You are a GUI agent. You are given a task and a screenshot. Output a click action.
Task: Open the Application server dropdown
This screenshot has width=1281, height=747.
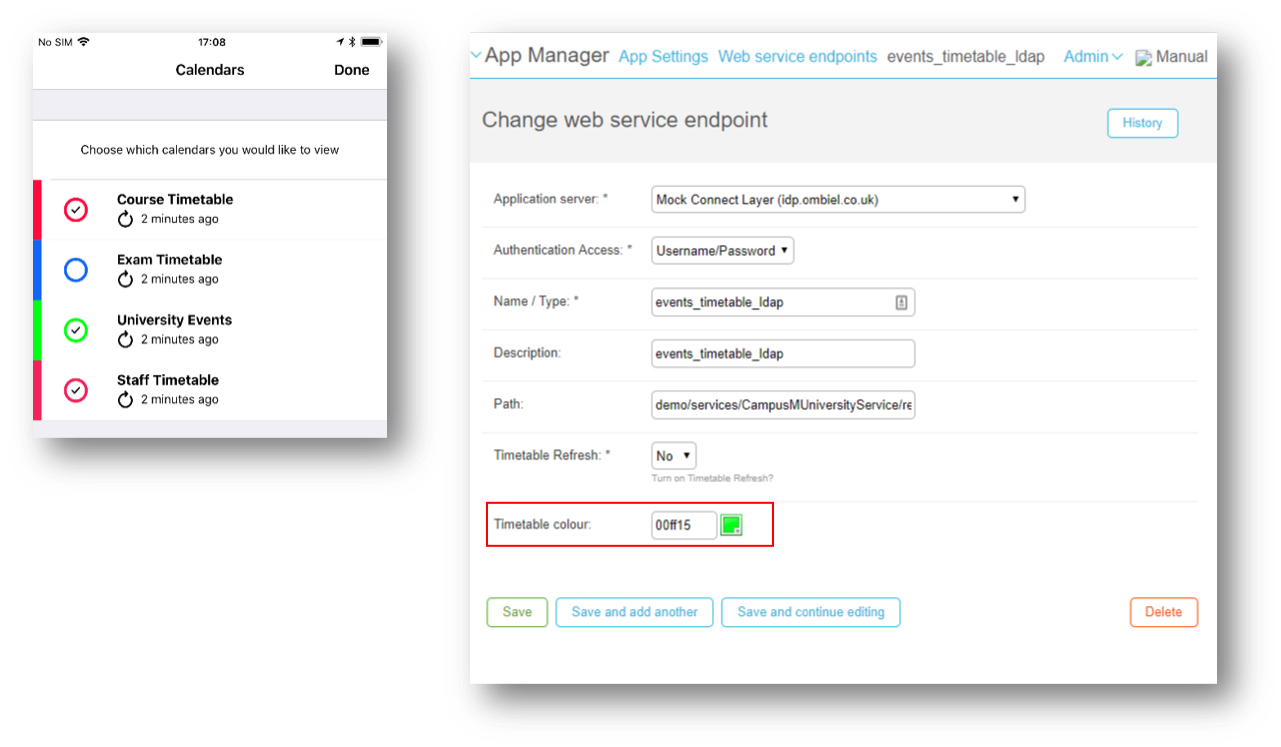pyautogui.click(x=837, y=199)
